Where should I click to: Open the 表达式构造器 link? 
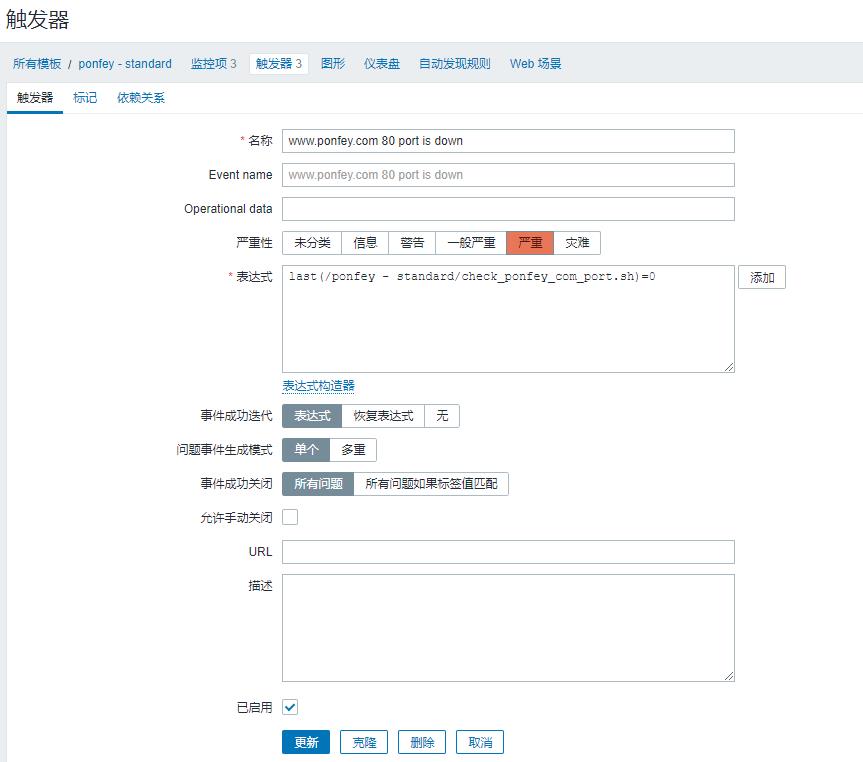[x=318, y=386]
